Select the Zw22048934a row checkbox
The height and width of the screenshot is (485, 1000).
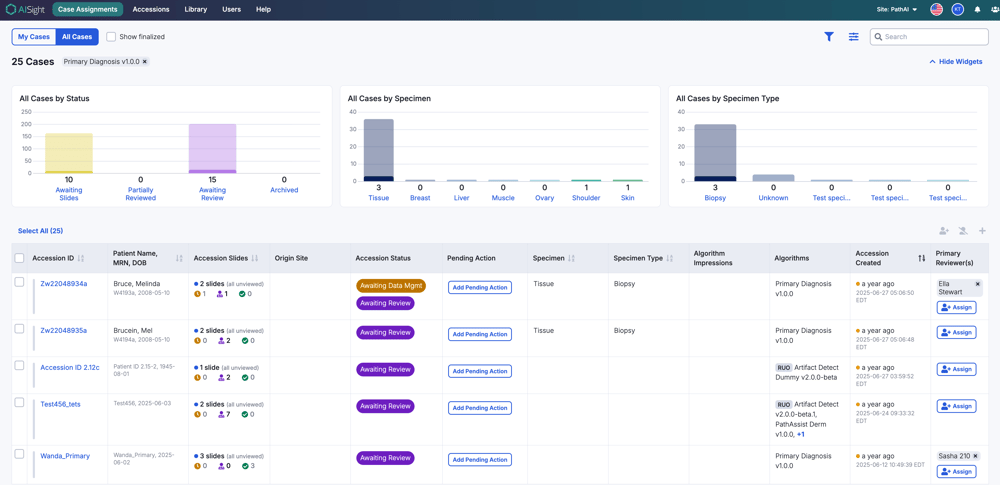pyautogui.click(x=19, y=281)
